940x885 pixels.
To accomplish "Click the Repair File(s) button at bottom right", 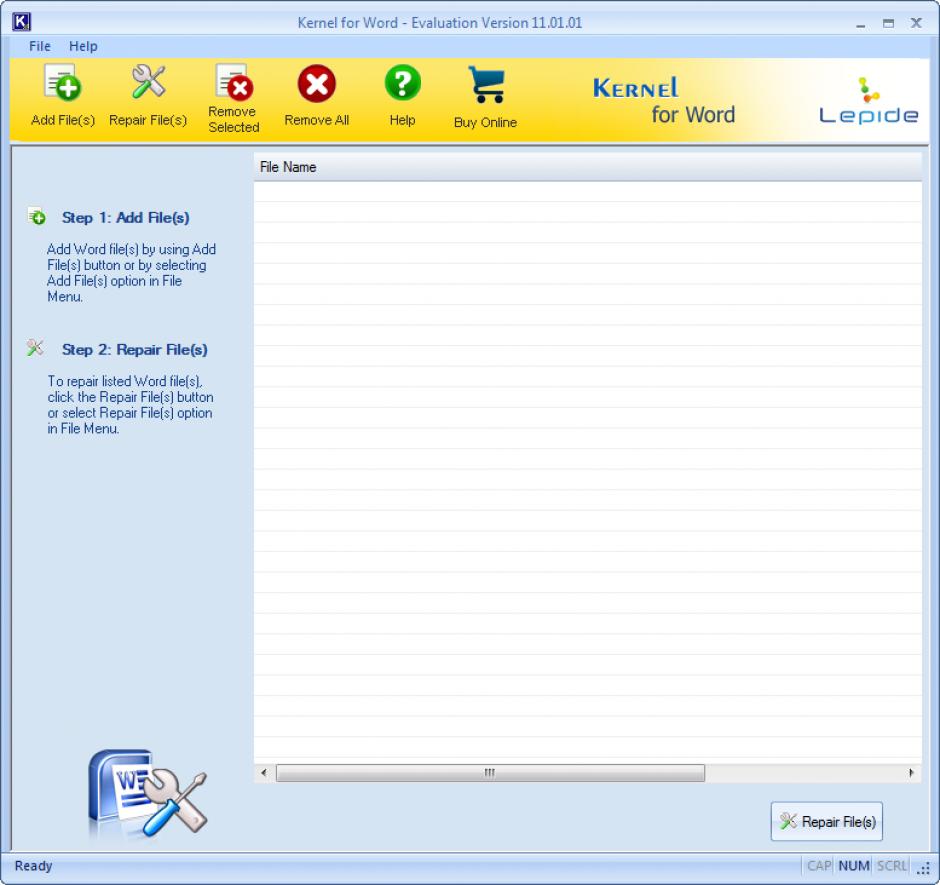I will pyautogui.click(x=826, y=821).
